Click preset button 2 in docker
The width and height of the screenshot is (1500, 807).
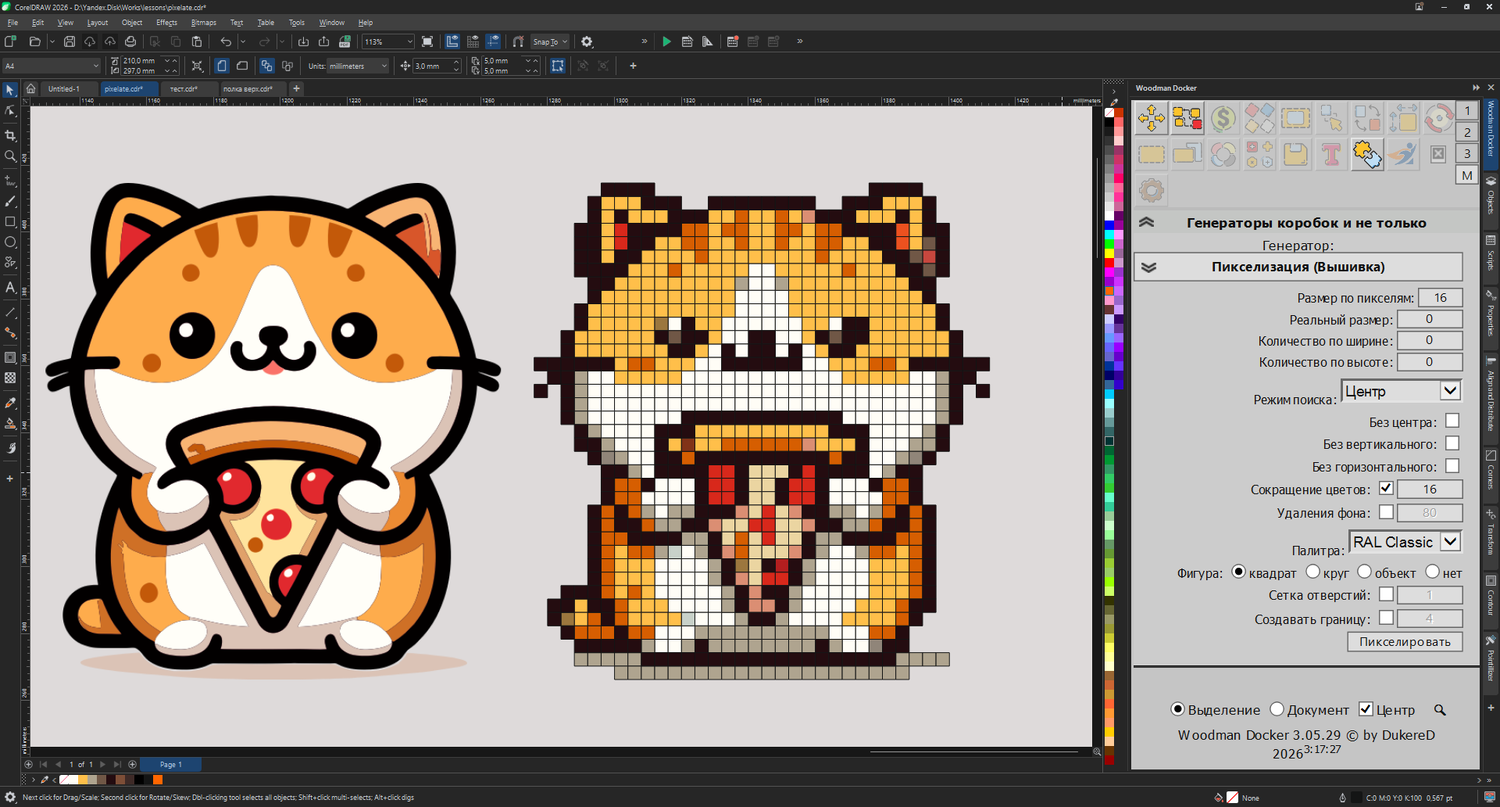click(x=1467, y=132)
